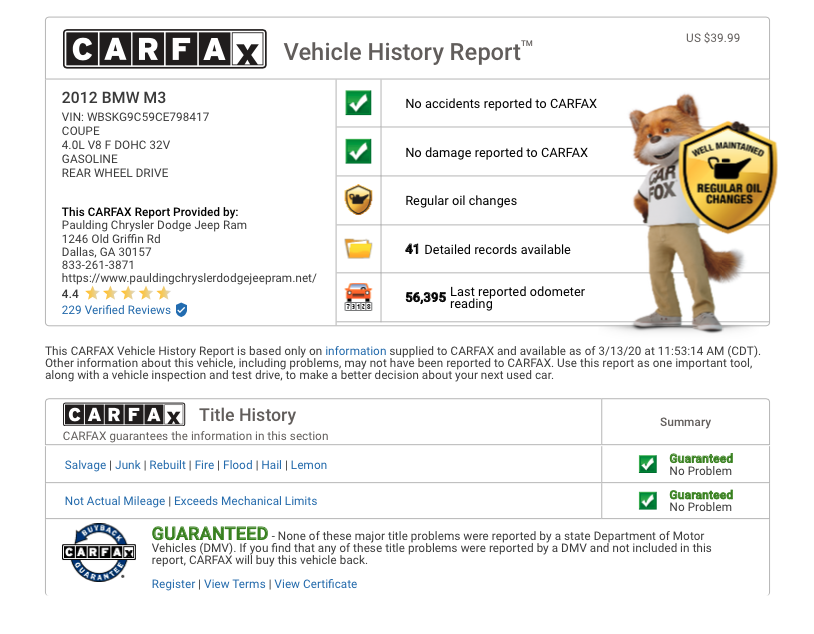This screenshot has width=814, height=634.
Task: Click the 4.0L V8 F DOHC 32V engine text
Action: coord(116,145)
